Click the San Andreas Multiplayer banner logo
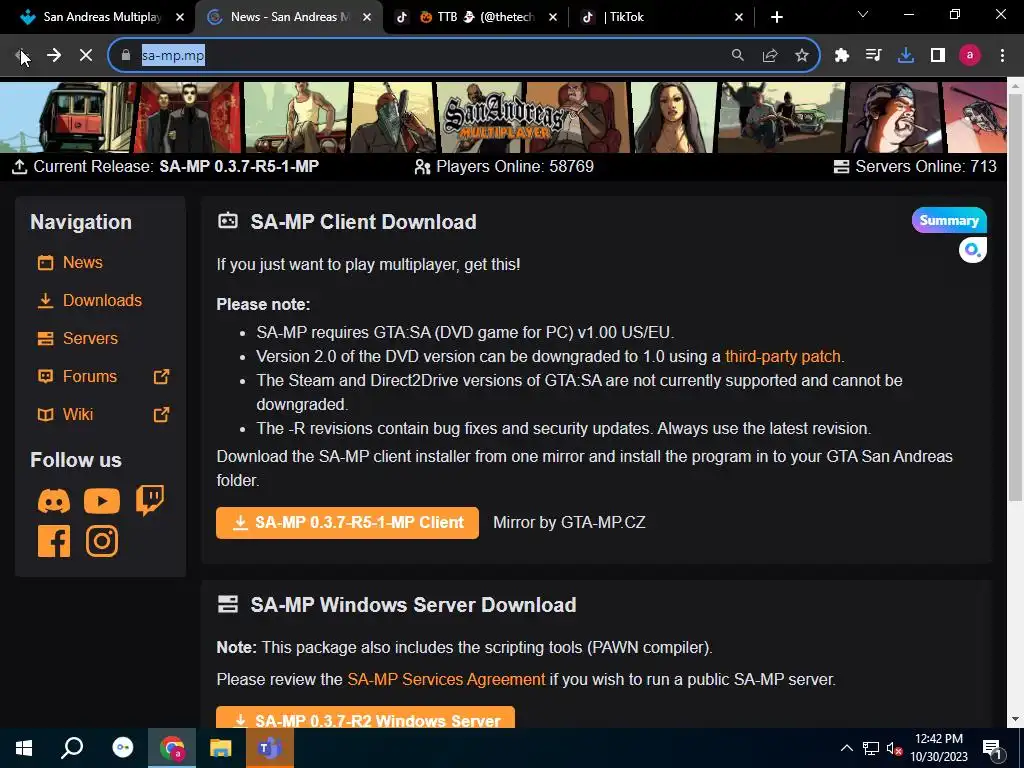This screenshot has width=1024, height=768. (x=504, y=118)
